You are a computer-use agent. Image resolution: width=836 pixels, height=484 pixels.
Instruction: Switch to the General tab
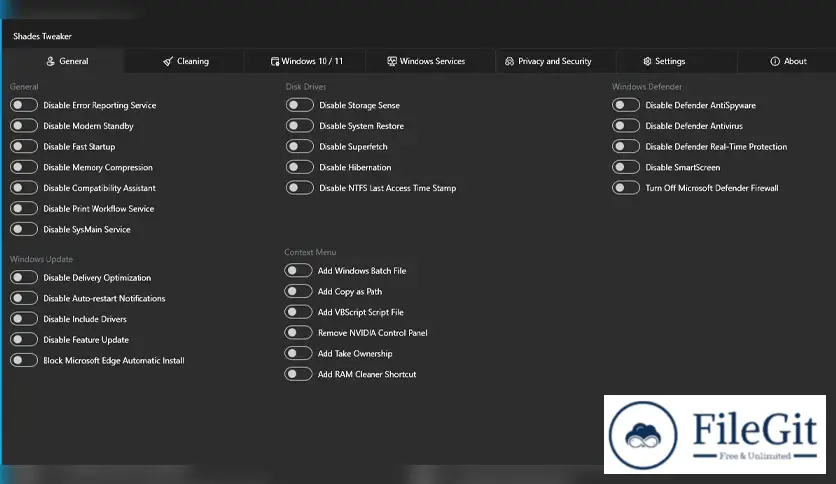point(63,61)
